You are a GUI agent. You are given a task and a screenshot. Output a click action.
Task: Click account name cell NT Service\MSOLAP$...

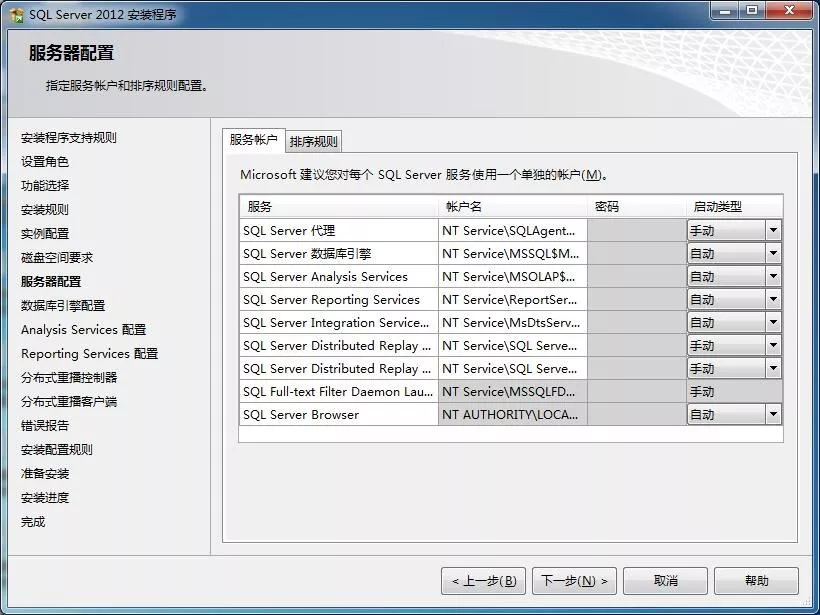click(512, 277)
